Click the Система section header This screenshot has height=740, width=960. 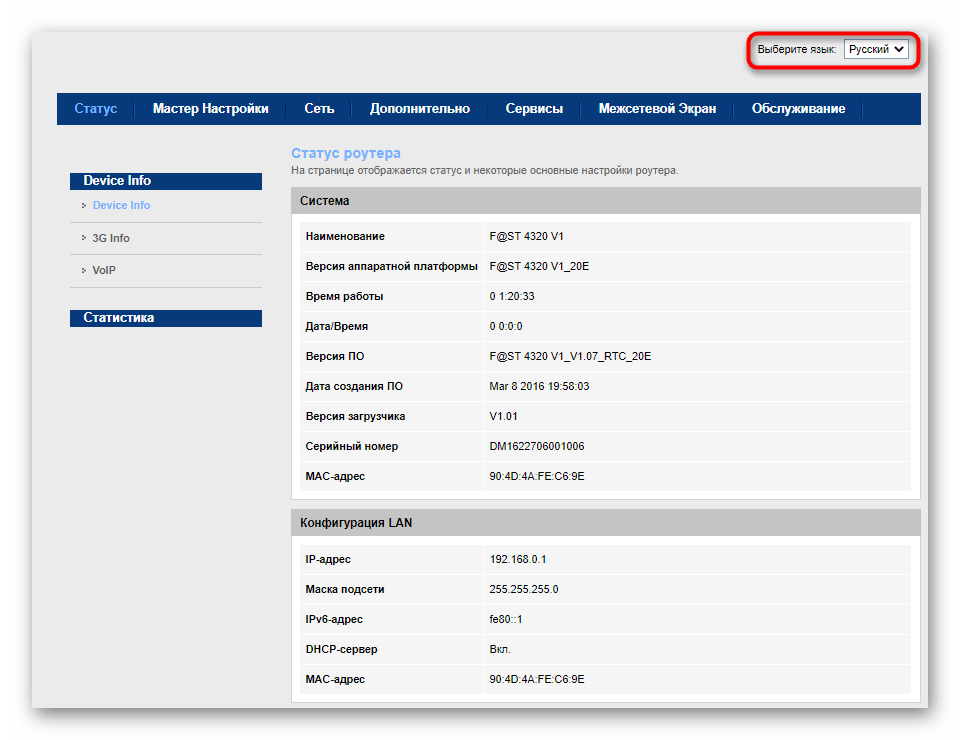coord(325,201)
